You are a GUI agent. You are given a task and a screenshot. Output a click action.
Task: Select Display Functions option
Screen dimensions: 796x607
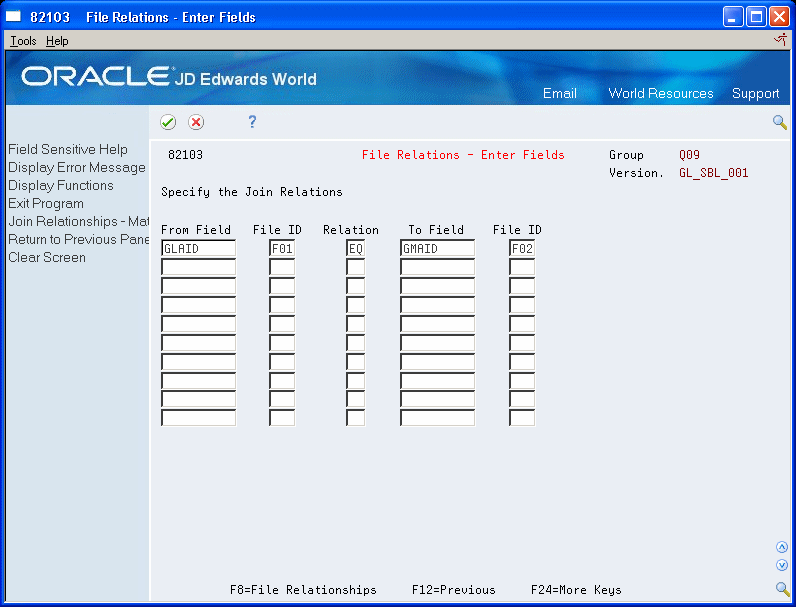tap(61, 186)
